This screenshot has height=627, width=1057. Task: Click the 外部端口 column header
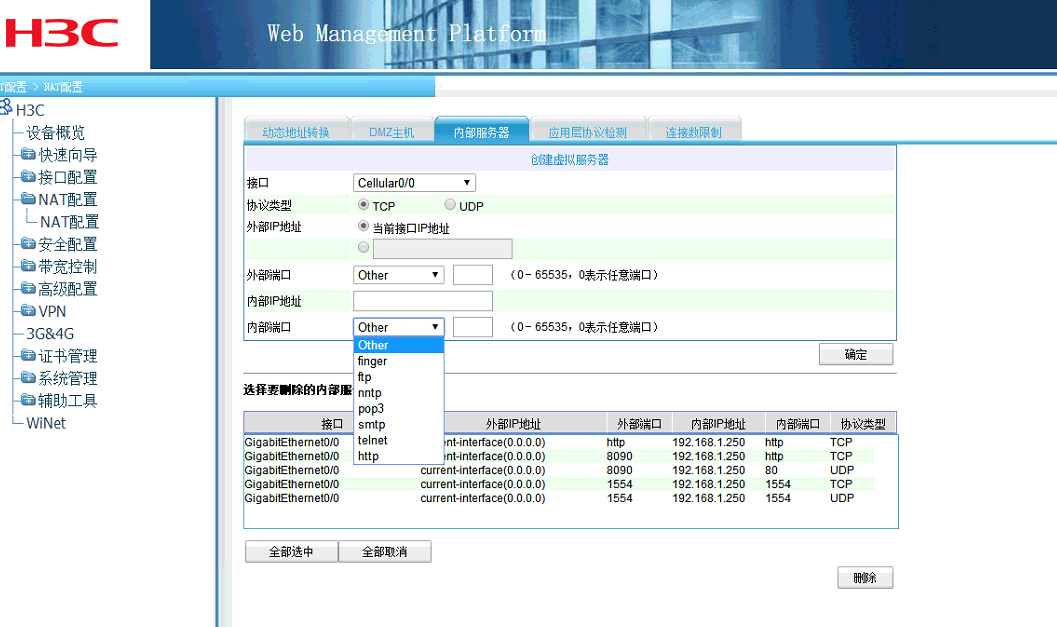point(639,423)
